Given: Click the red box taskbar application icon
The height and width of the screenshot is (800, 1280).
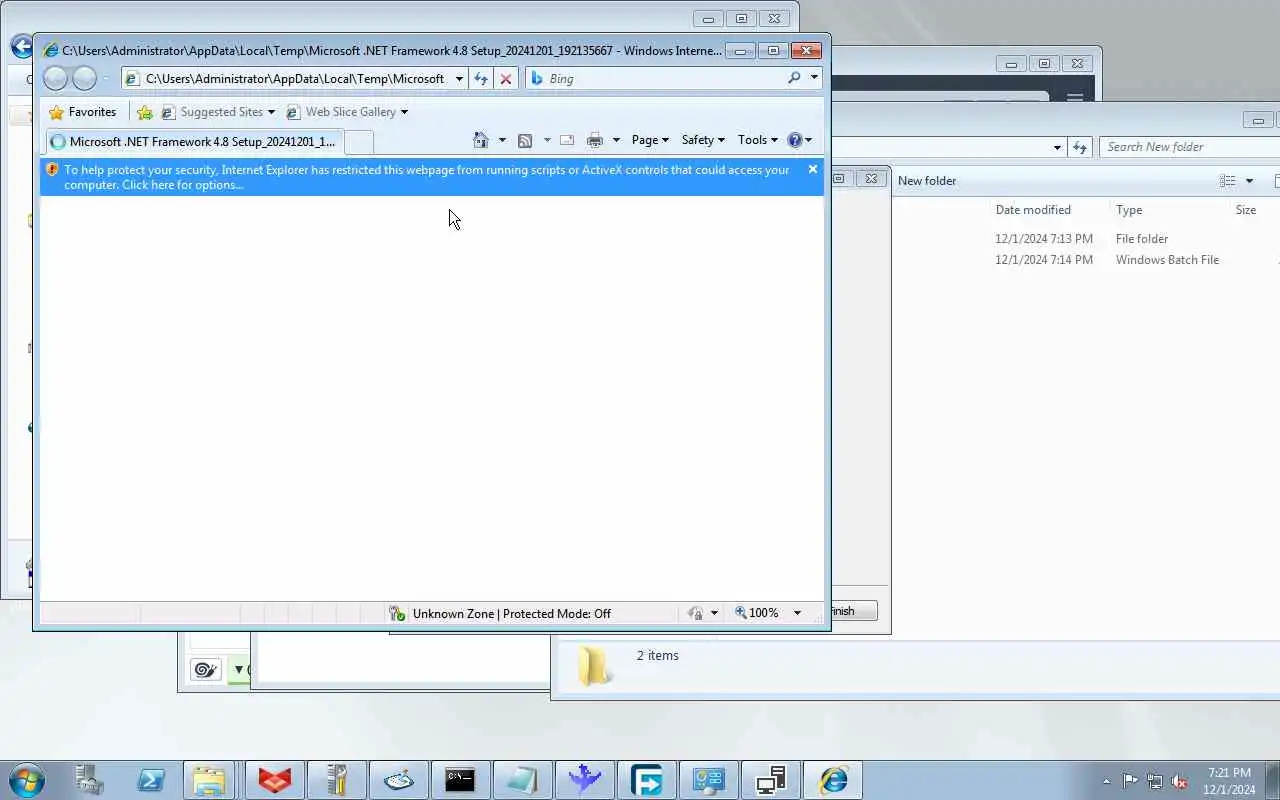Looking at the screenshot, I should 274,780.
